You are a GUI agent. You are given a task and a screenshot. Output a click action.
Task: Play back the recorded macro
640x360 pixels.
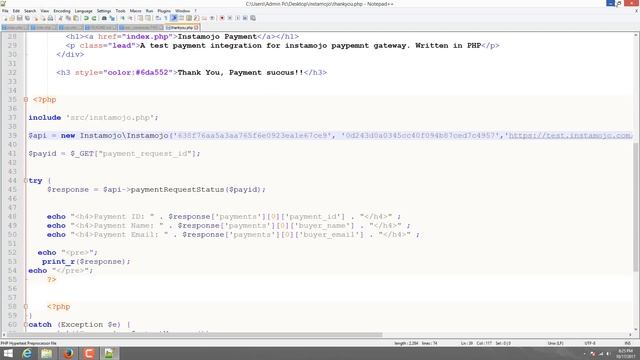[238, 18]
